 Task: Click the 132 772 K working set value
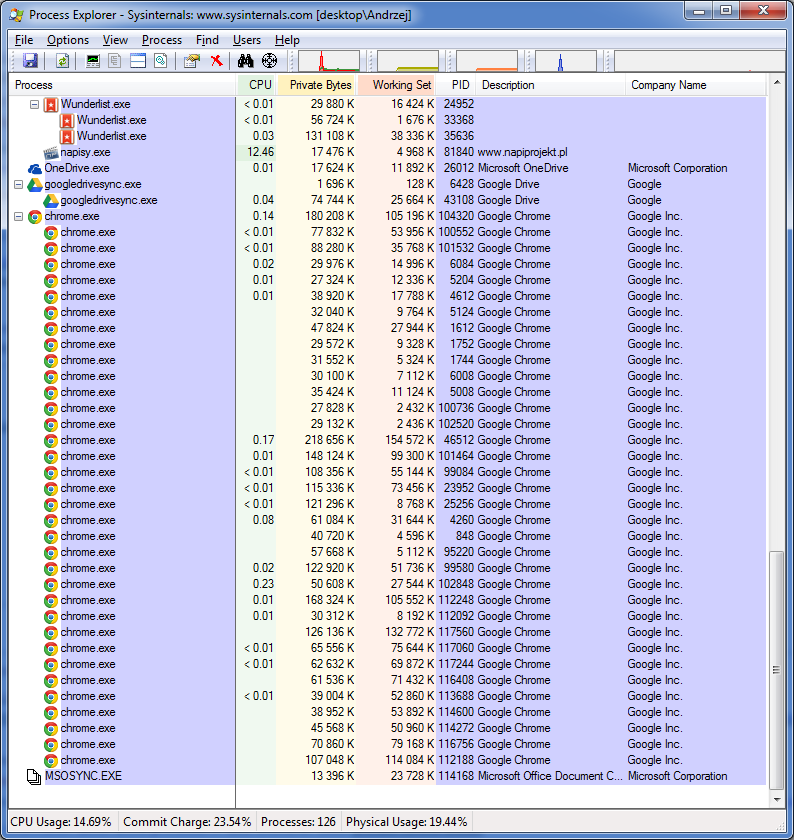[410, 632]
